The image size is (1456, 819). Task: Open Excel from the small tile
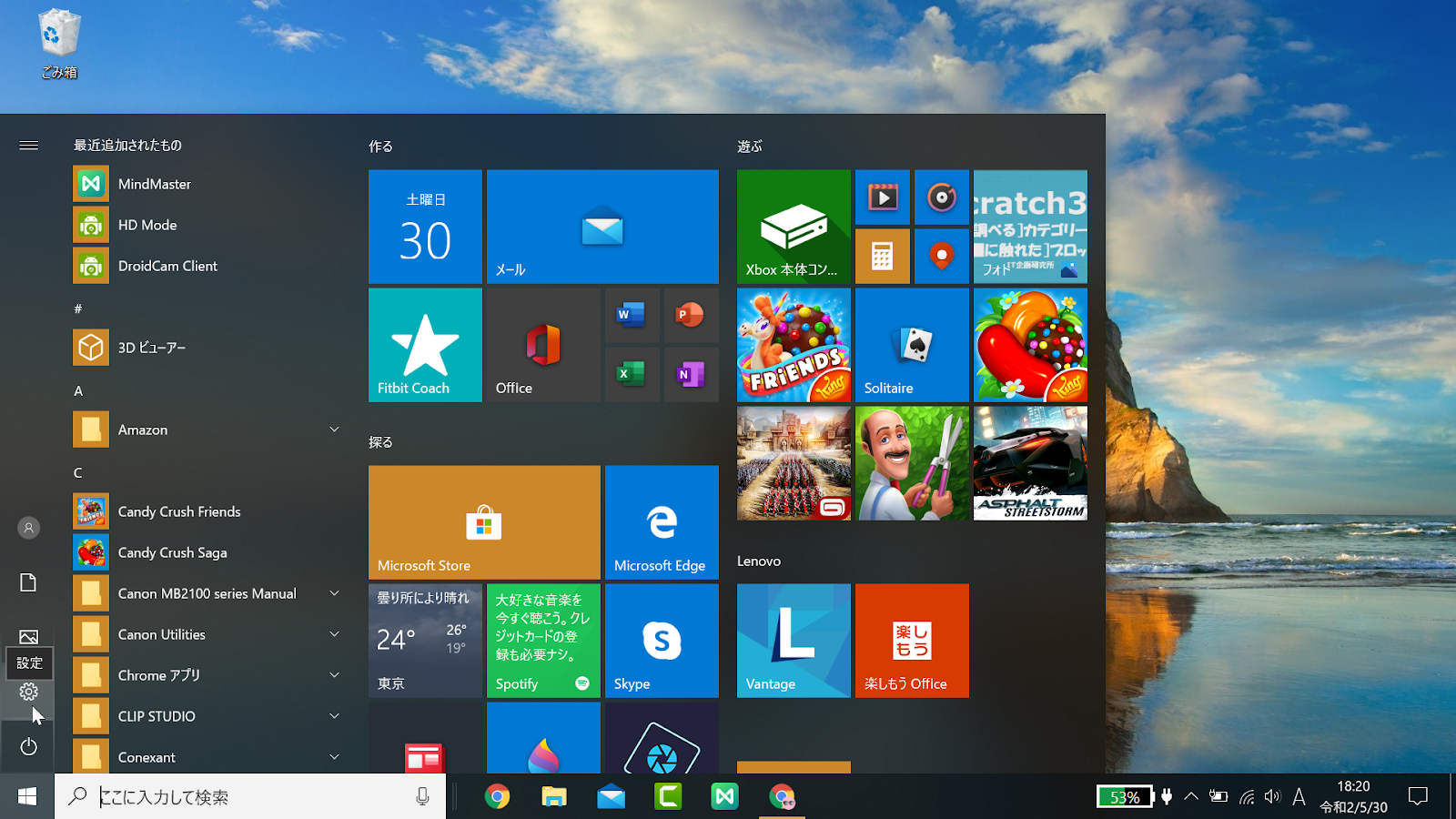click(x=632, y=374)
